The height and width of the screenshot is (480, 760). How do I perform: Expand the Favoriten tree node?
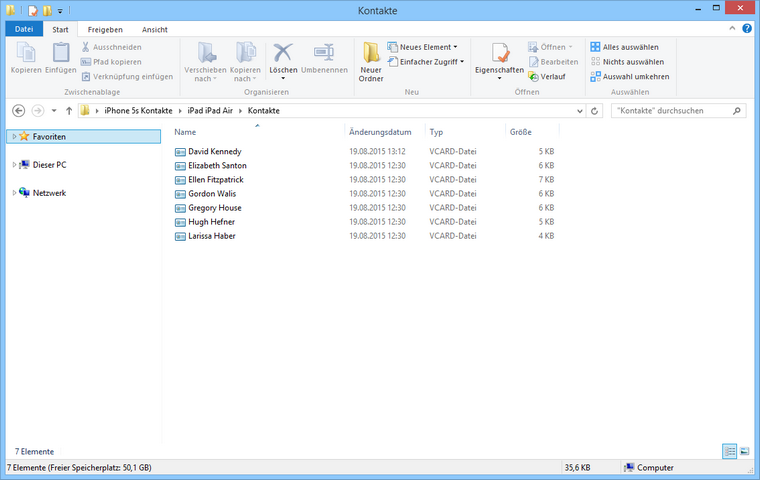[x=13, y=136]
